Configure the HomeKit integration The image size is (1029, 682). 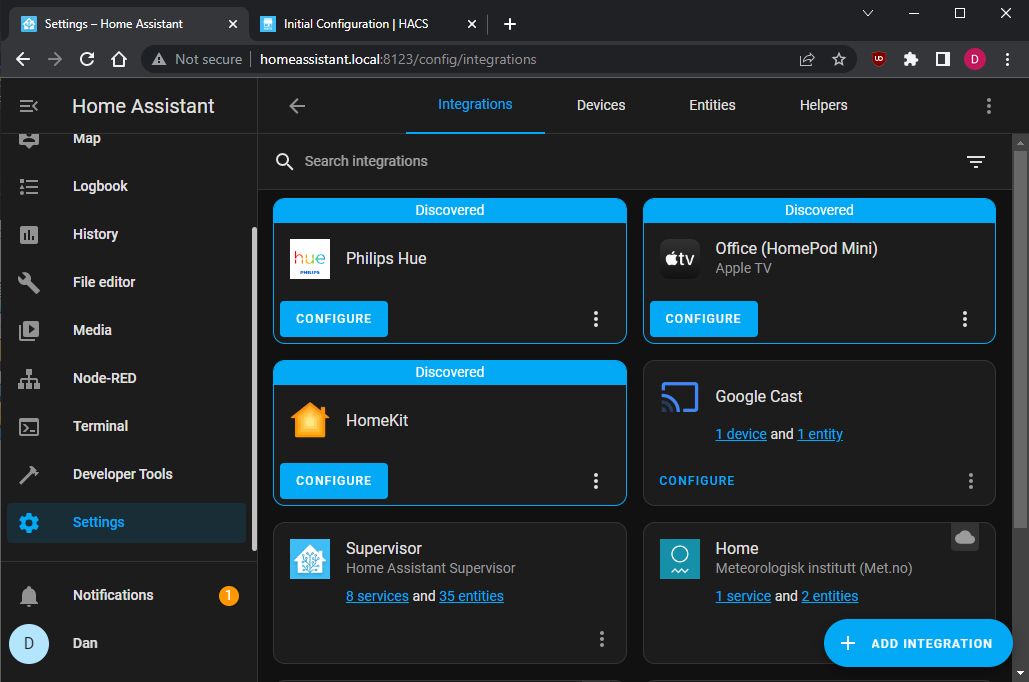[x=334, y=481]
